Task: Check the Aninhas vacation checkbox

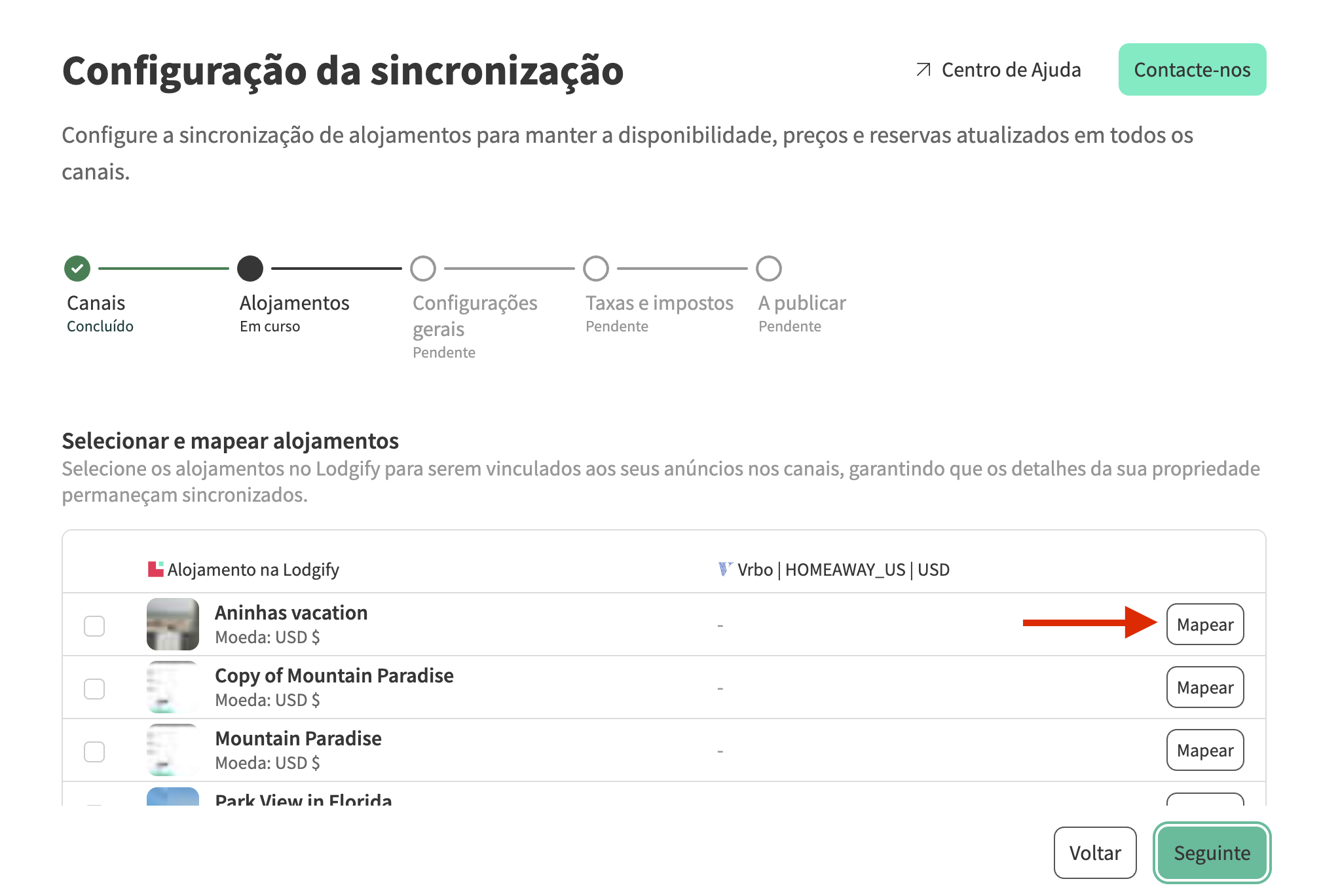Action: 94,625
